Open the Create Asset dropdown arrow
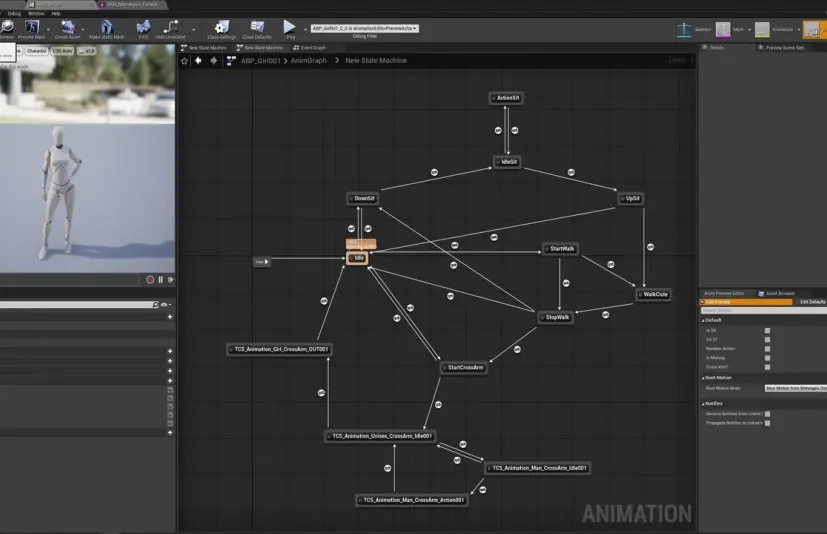Screen dimensions: 827x534 click(x=83, y=30)
